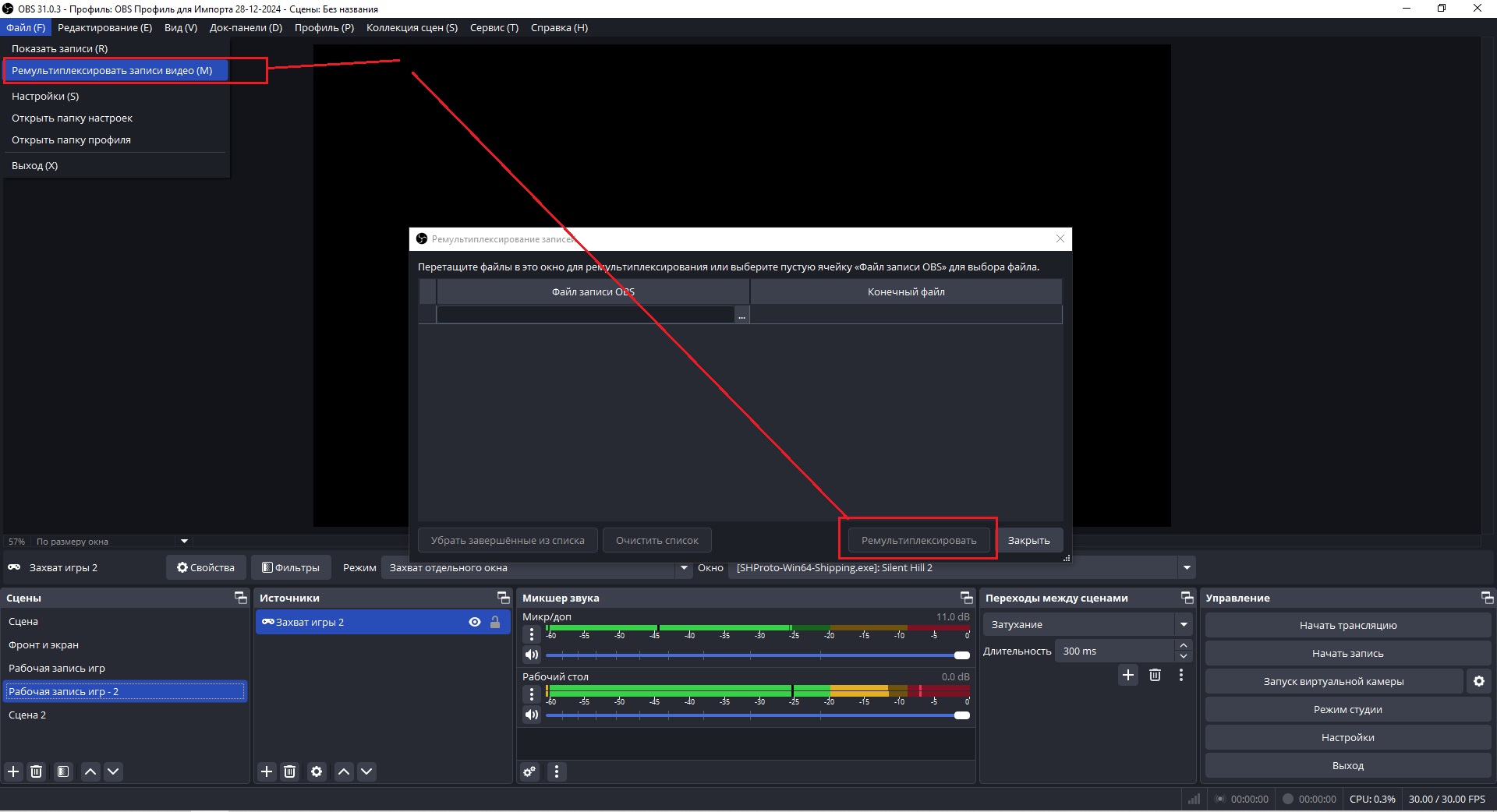The image size is (1497, 812).
Task: Undock the Микшер звука panel icon
Action: point(967,598)
